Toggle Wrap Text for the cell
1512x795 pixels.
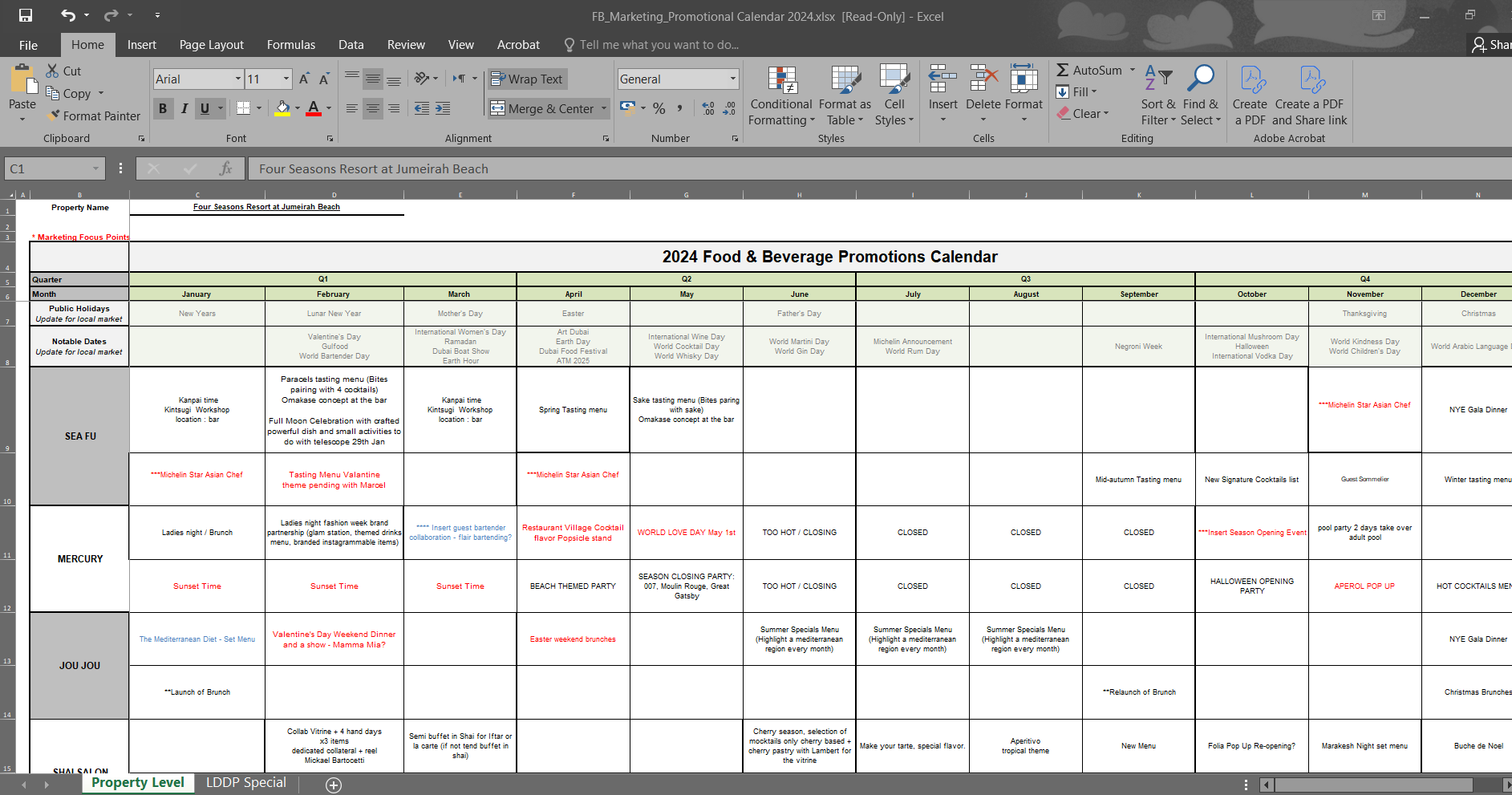click(x=527, y=79)
